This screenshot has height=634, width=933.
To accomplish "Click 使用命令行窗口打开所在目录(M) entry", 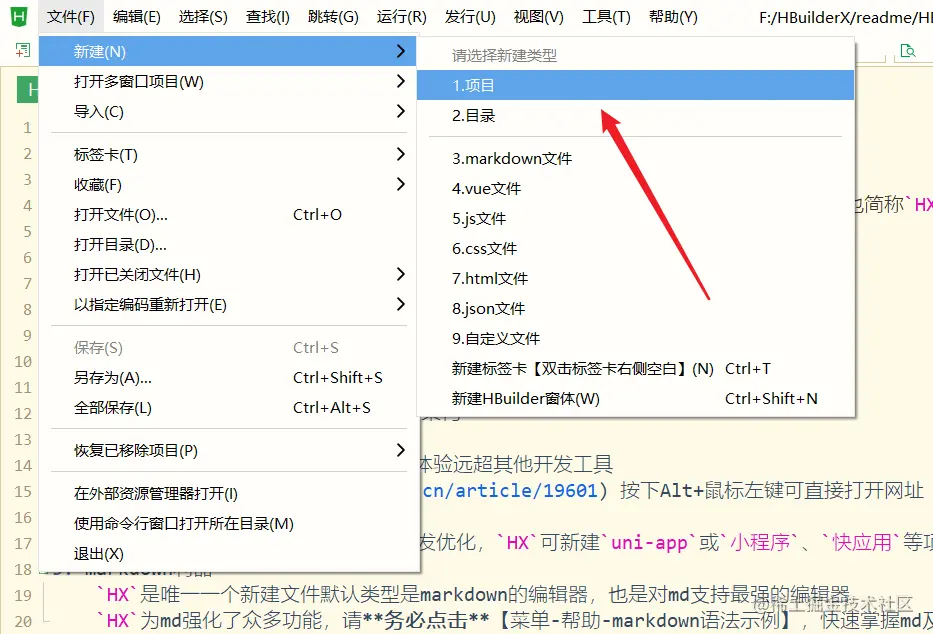I will click(x=228, y=523).
